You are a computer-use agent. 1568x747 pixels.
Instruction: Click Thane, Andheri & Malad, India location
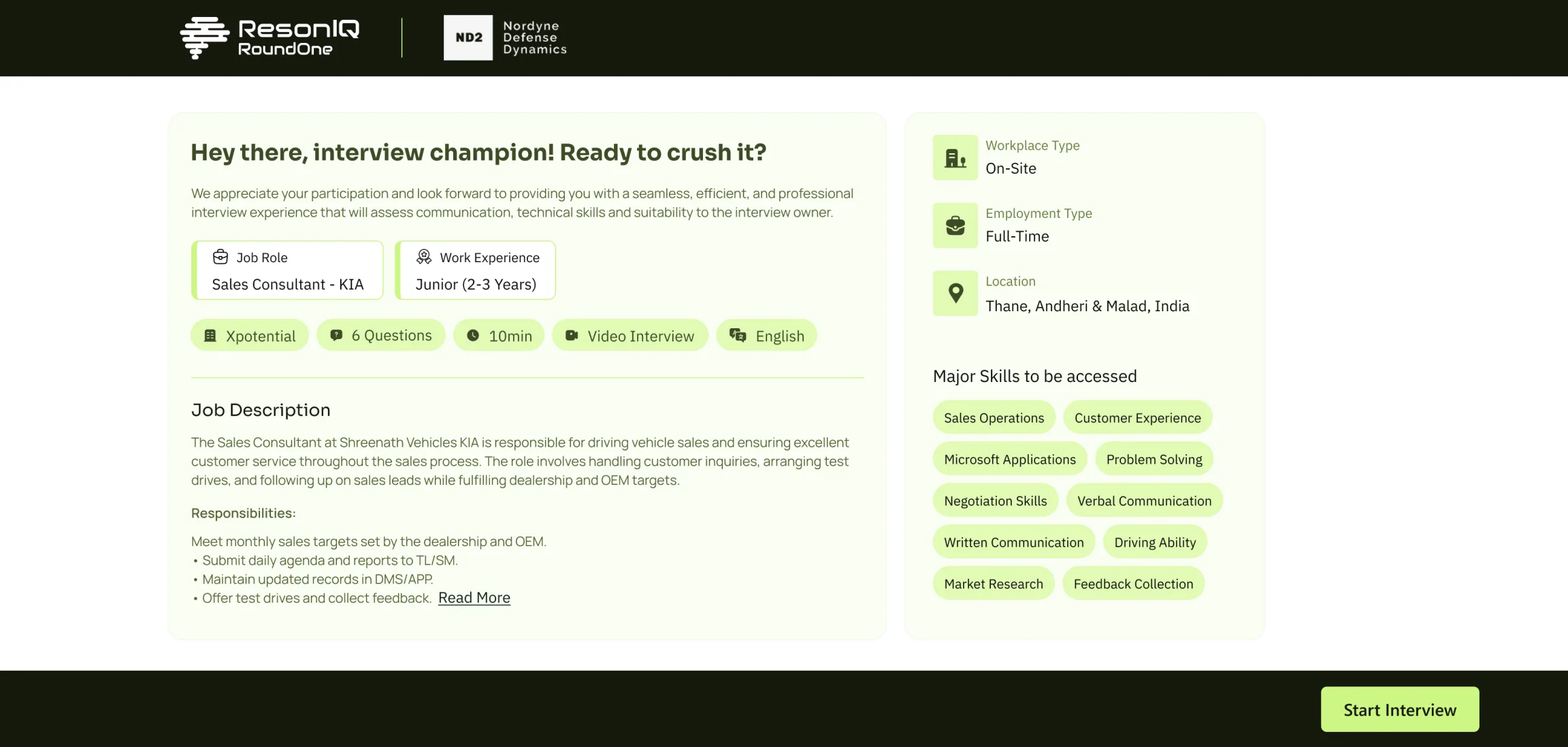click(x=1088, y=306)
